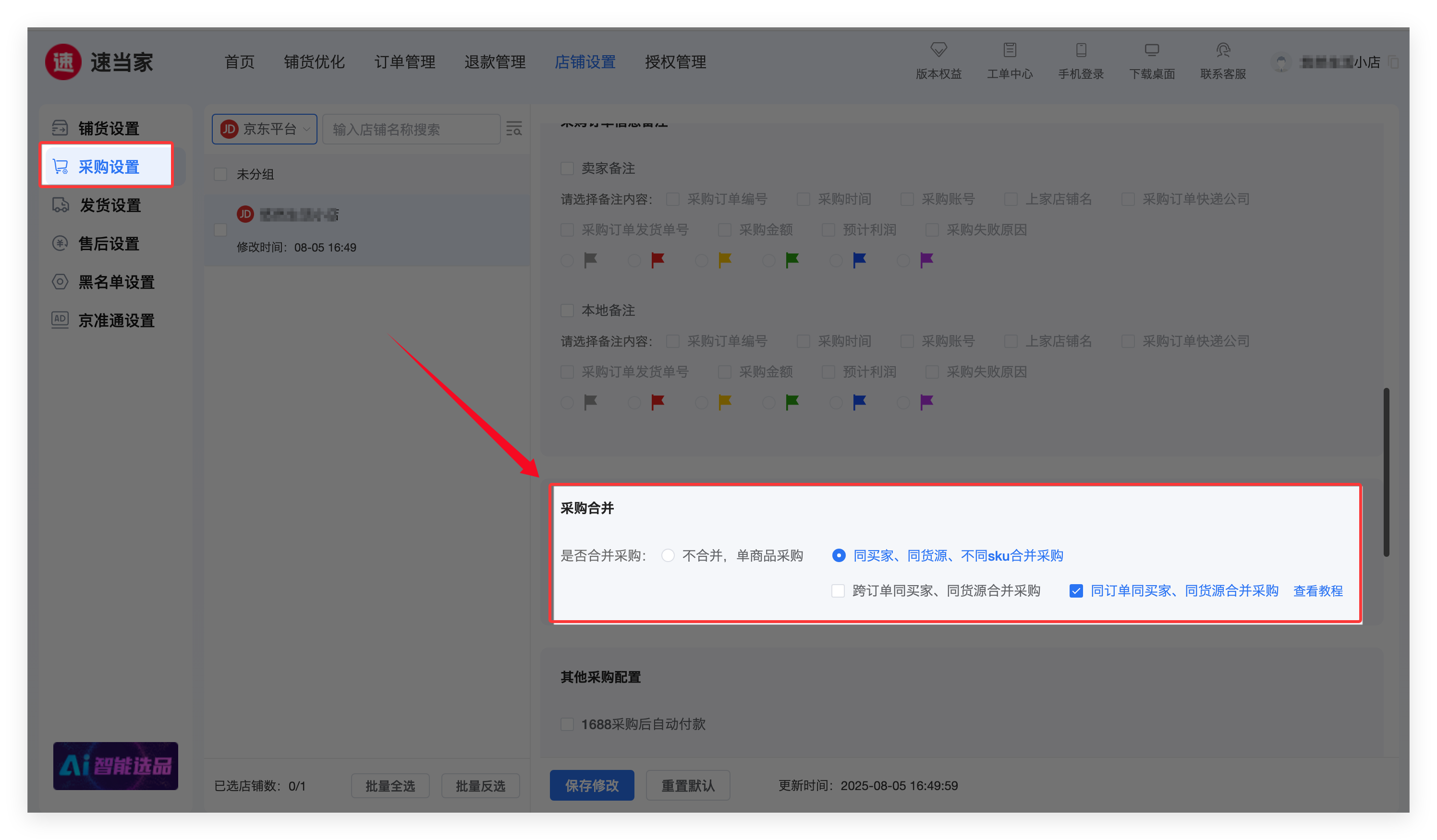
Task: Expand the 京东平台 platform dropdown
Action: 265,130
